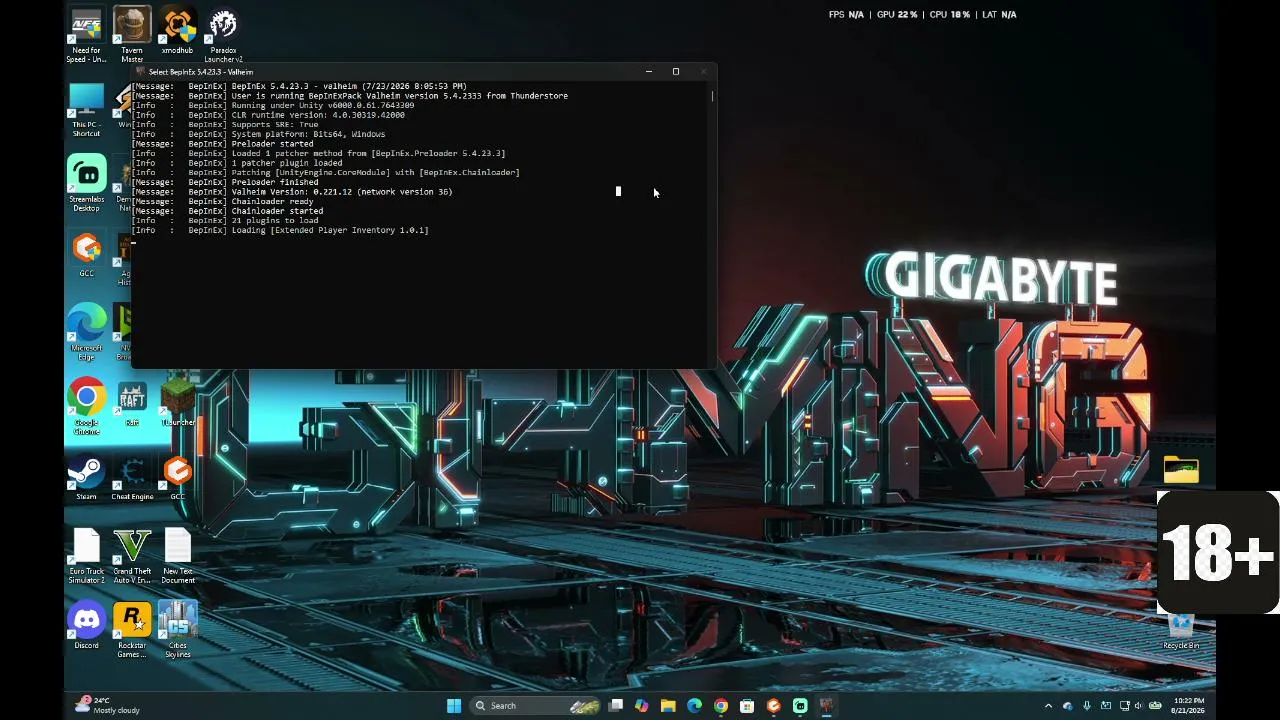Open the microphone tray icon
The width and height of the screenshot is (1280, 720).
pyautogui.click(x=1087, y=705)
